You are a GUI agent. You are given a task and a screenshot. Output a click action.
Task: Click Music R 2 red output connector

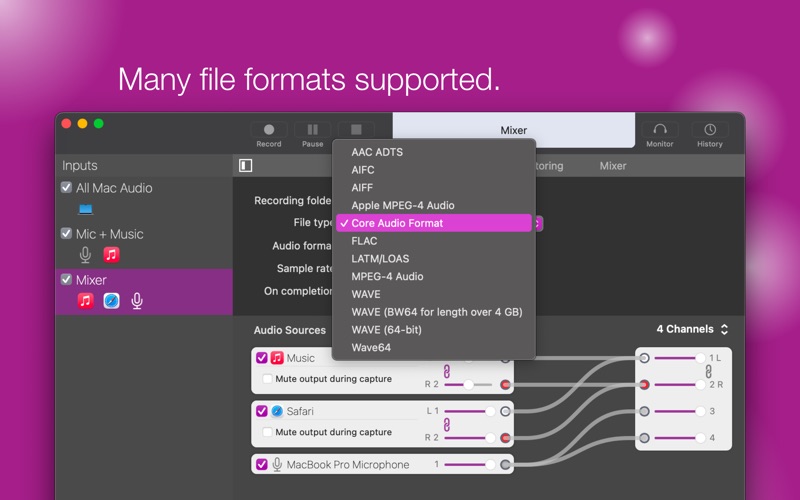pos(505,385)
